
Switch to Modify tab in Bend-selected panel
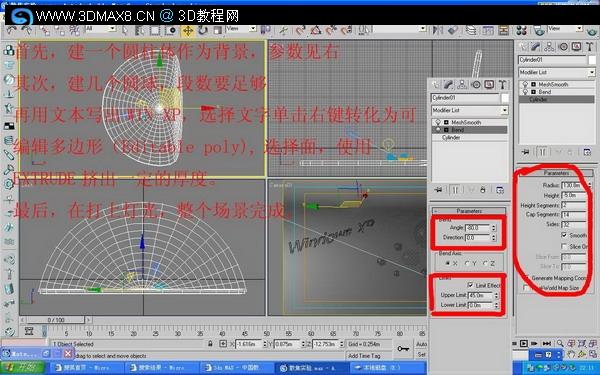pos(448,85)
